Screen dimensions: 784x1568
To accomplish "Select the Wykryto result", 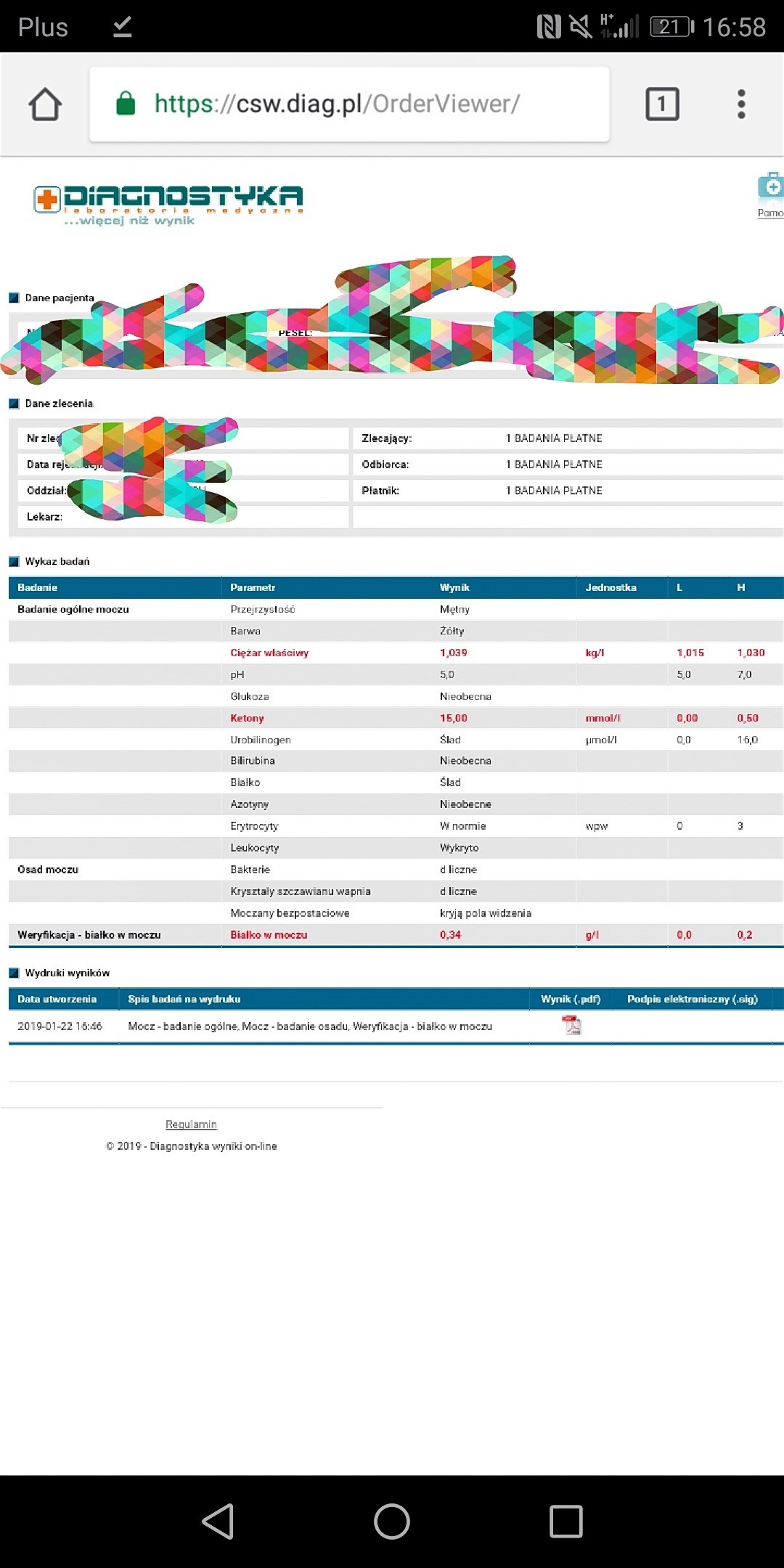I will (459, 848).
